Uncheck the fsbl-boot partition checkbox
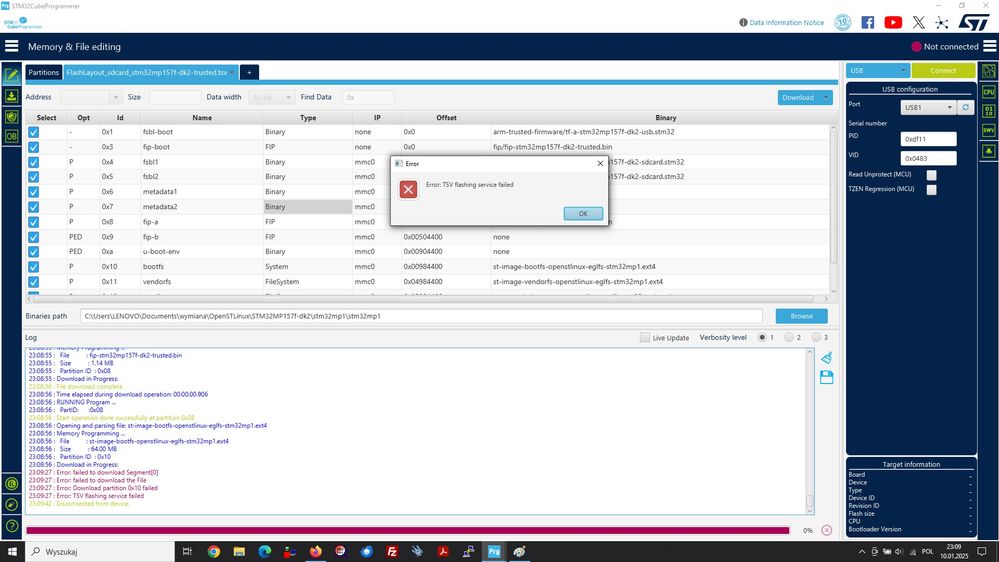The height and width of the screenshot is (562, 999). point(34,132)
